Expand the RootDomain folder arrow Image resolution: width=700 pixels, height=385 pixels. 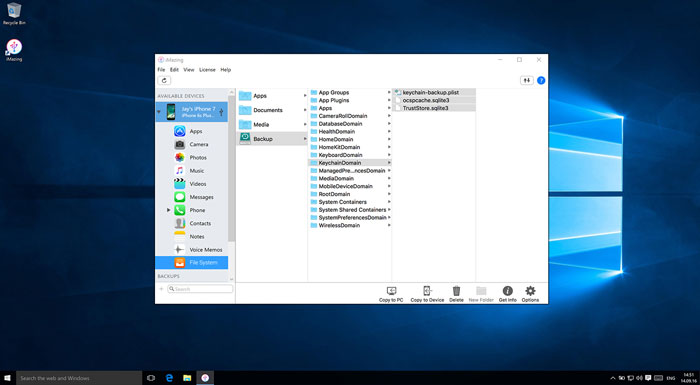(x=389, y=194)
